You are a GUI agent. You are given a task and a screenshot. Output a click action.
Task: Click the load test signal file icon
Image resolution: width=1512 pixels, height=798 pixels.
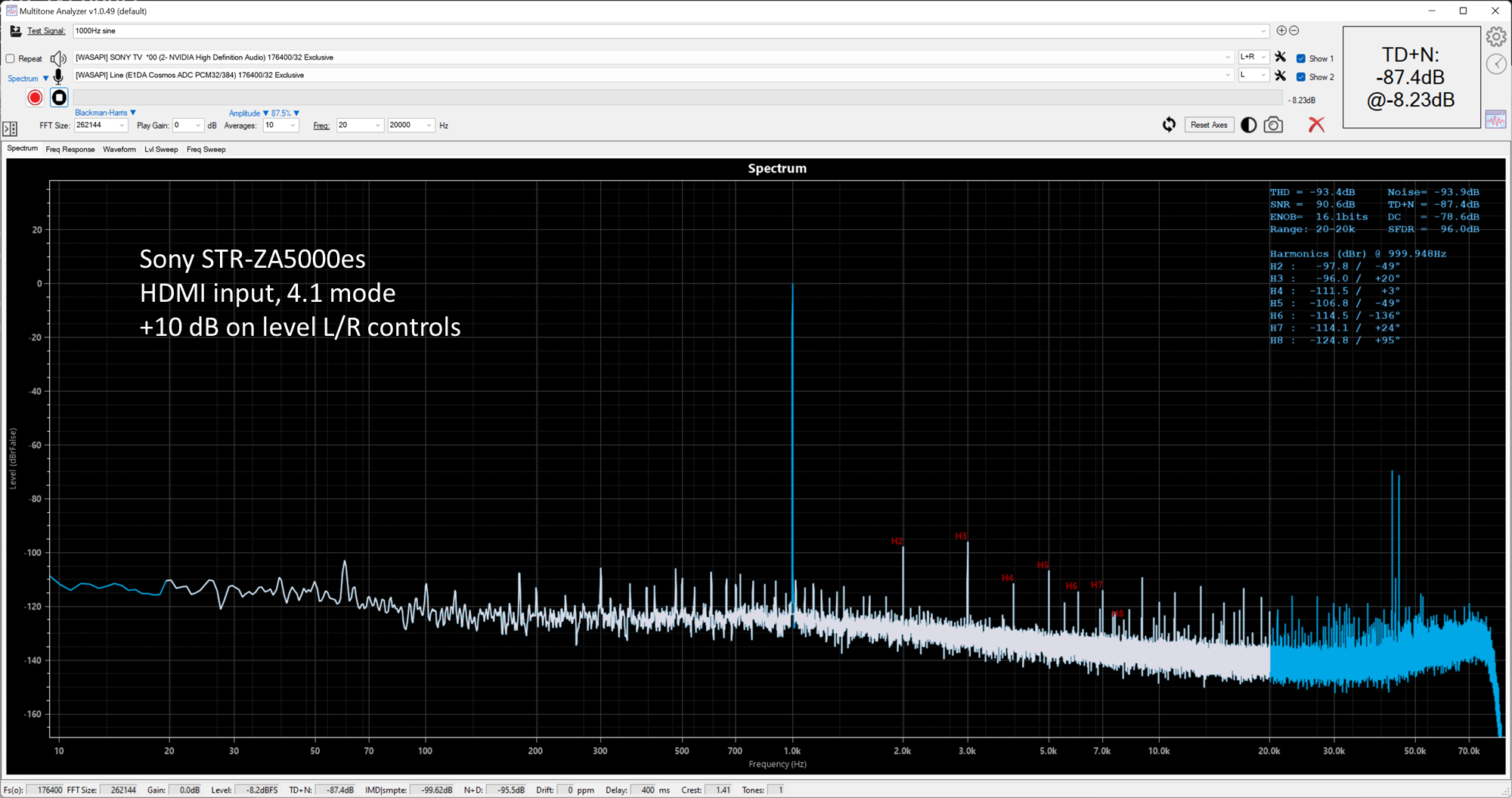tap(15, 31)
